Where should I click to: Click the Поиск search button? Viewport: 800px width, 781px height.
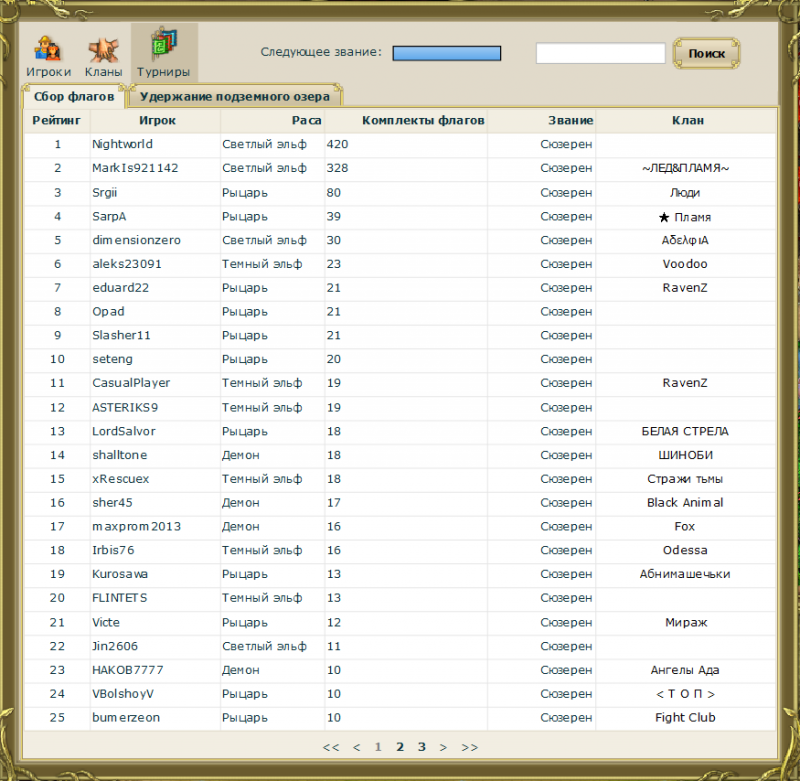coord(707,53)
